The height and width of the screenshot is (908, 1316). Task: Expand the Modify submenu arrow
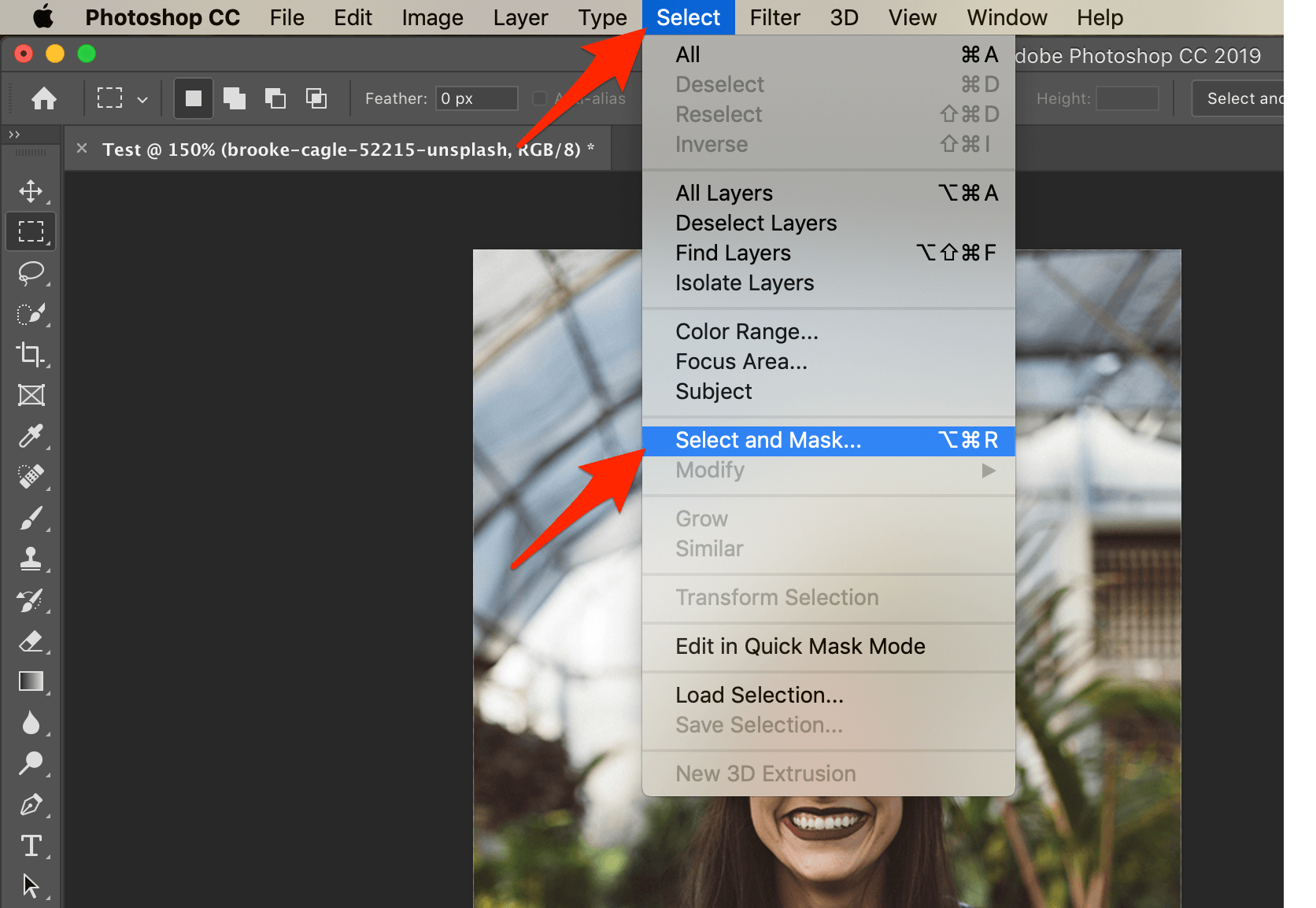pos(989,471)
